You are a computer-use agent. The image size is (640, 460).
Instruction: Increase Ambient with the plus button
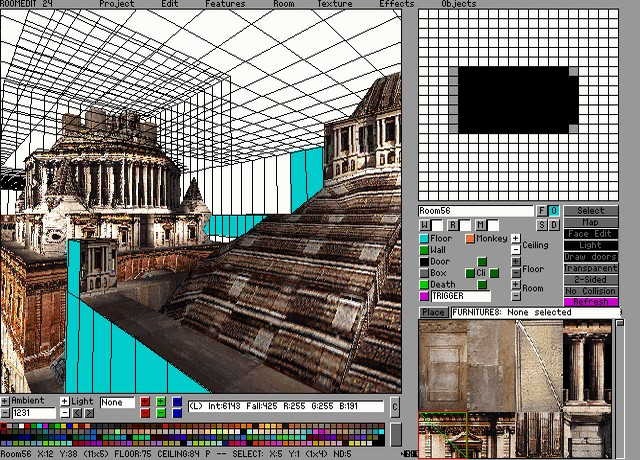(x=5, y=401)
